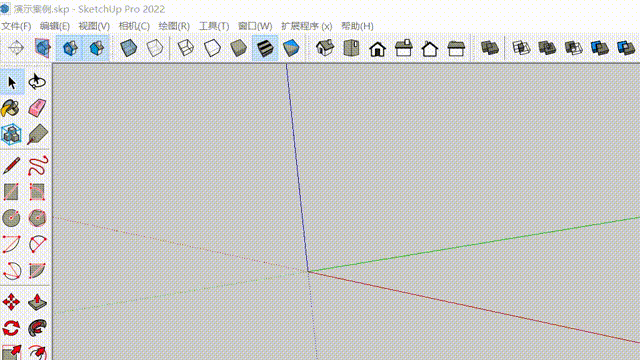Viewport: 640px width, 360px height.
Task: Choose the Rectangle drawing tool
Action: coord(11,192)
